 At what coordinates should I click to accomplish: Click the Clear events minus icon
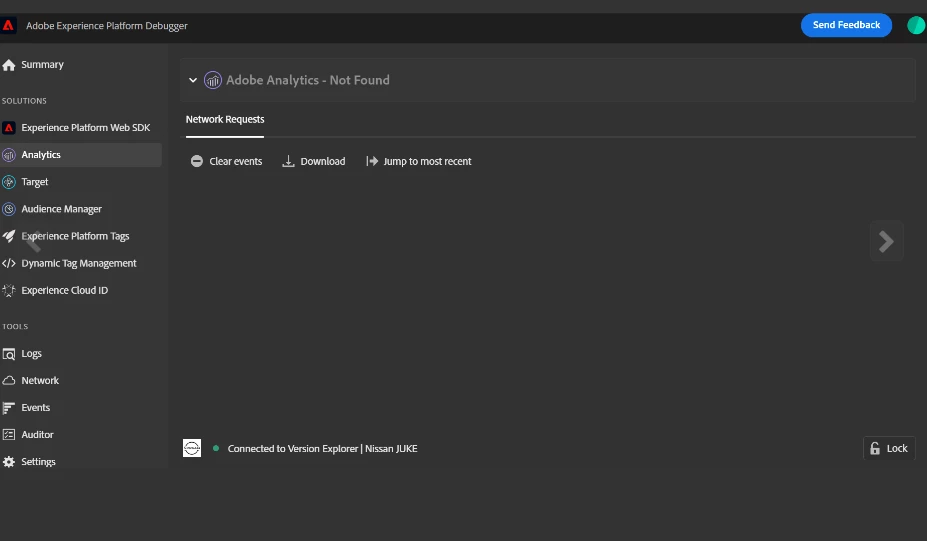[x=196, y=161]
